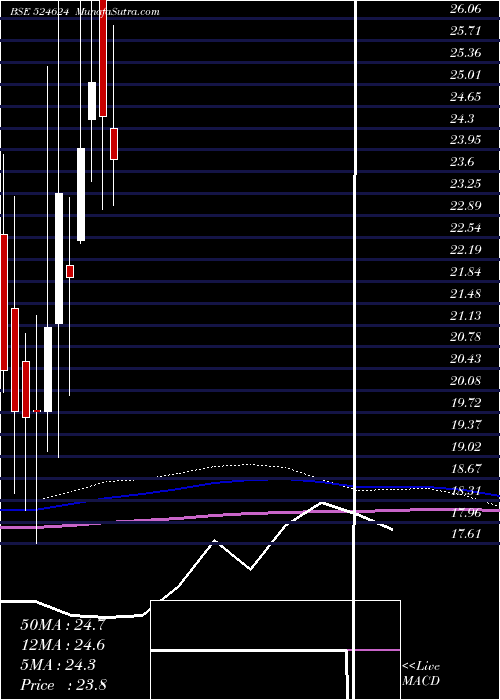Click the 18.67 price axis label

[x=466, y=468]
